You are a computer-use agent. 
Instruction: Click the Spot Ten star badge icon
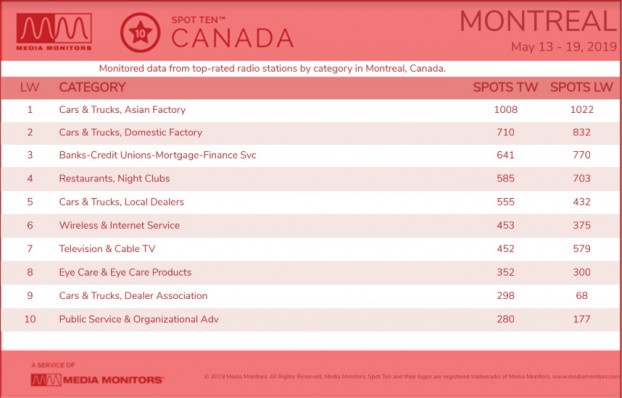click(140, 33)
